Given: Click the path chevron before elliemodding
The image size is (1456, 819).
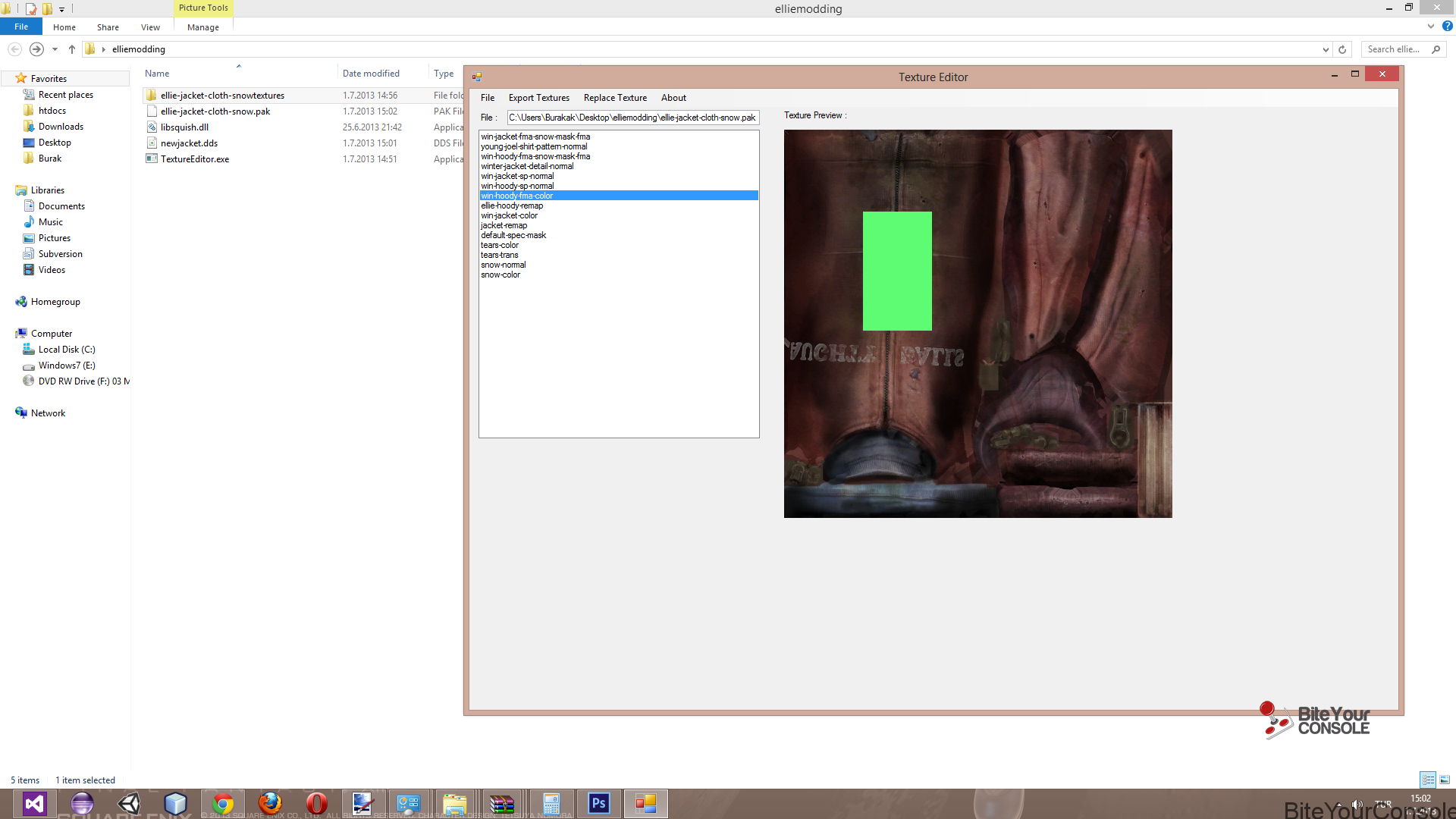Looking at the screenshot, I should pyautogui.click(x=104, y=49).
